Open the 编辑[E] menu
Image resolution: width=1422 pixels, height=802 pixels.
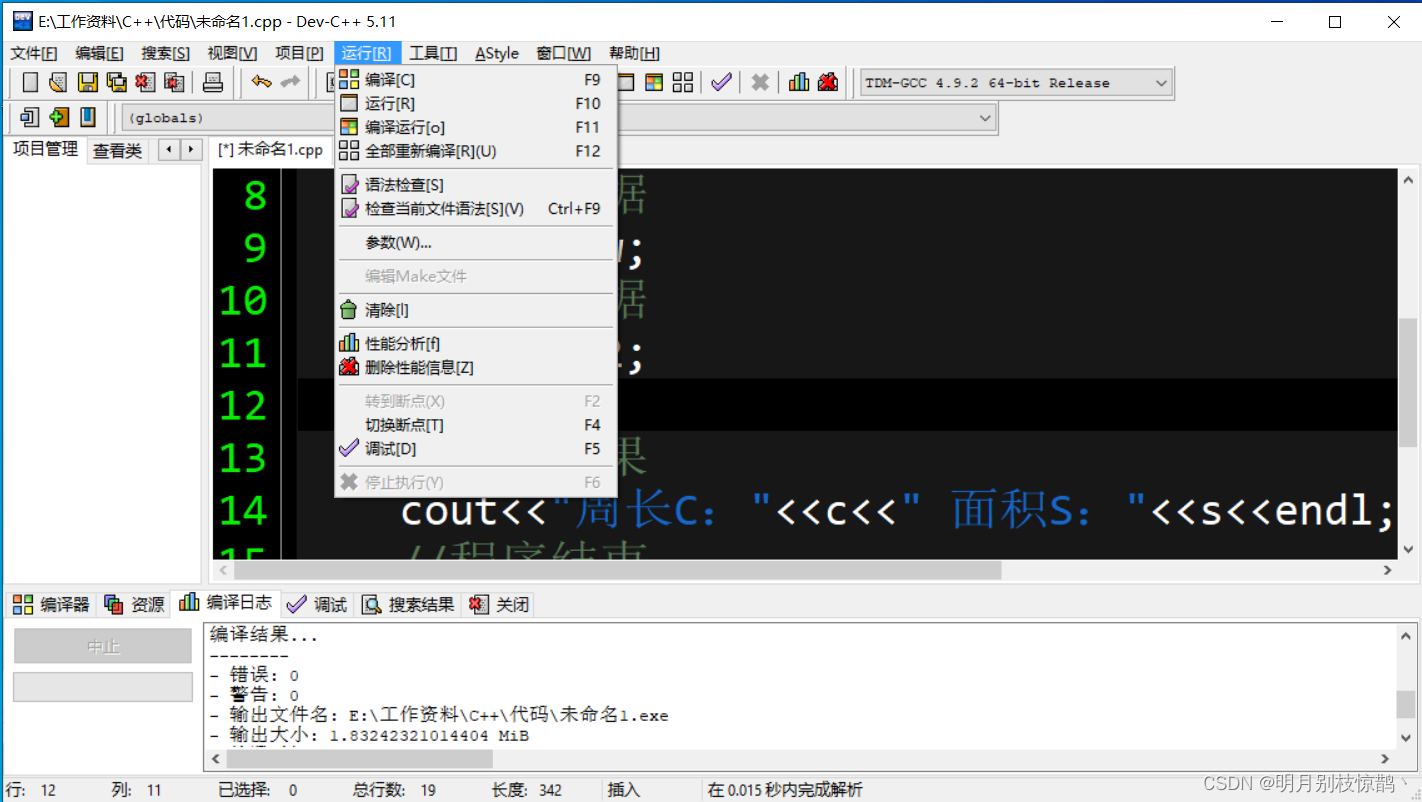pos(99,53)
